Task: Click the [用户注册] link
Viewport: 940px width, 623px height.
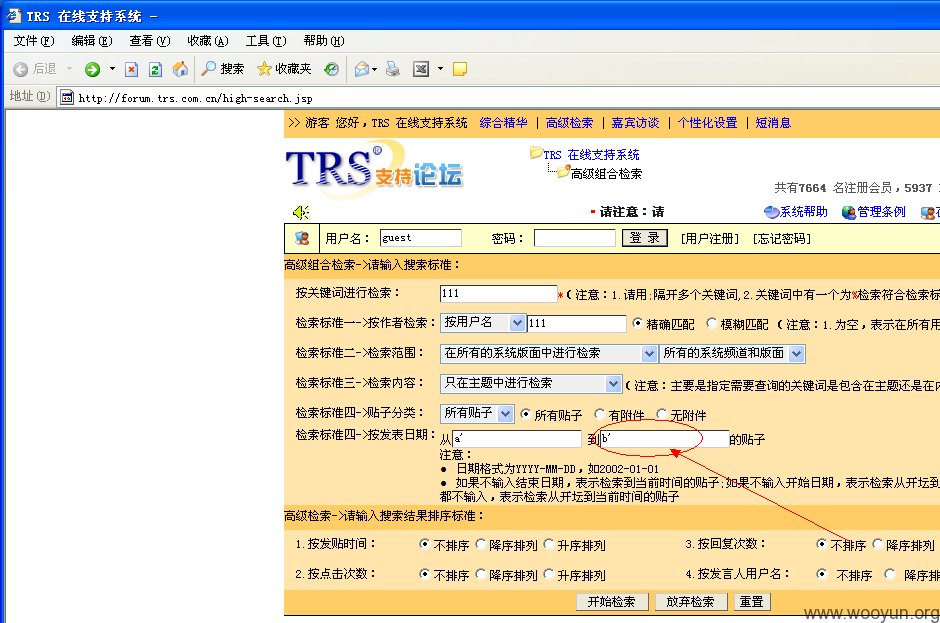Action: point(710,239)
